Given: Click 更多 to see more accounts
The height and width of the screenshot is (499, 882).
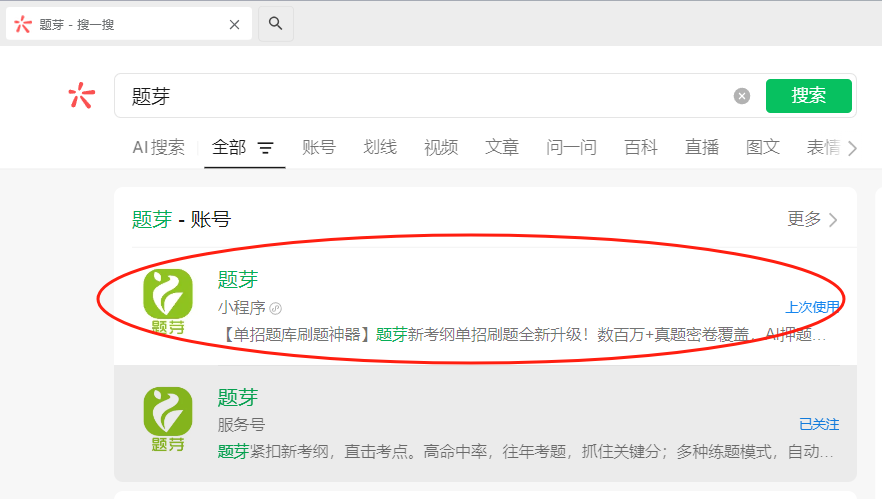Looking at the screenshot, I should [x=812, y=219].
